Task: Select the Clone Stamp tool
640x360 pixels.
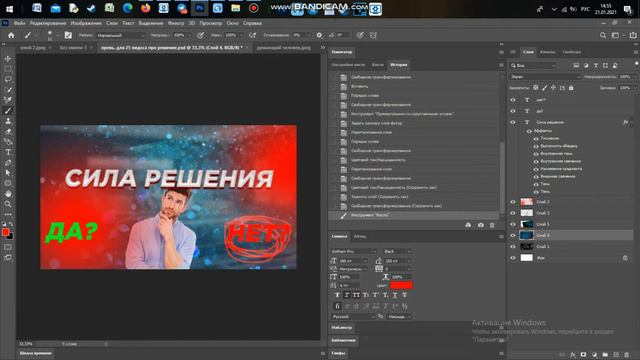Action: 8,121
